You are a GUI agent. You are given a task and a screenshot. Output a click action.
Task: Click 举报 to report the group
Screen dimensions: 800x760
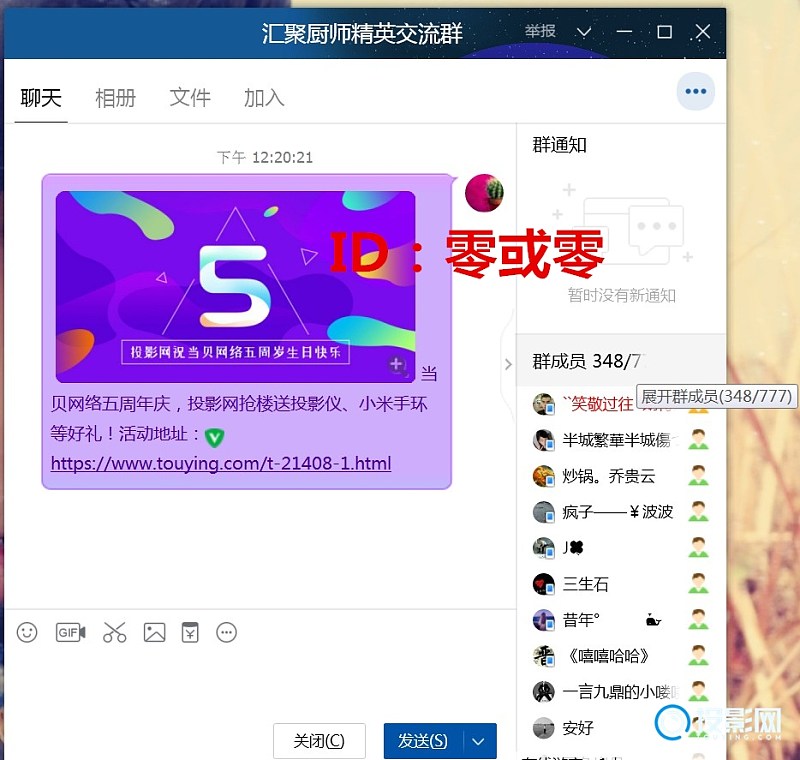(x=540, y=32)
